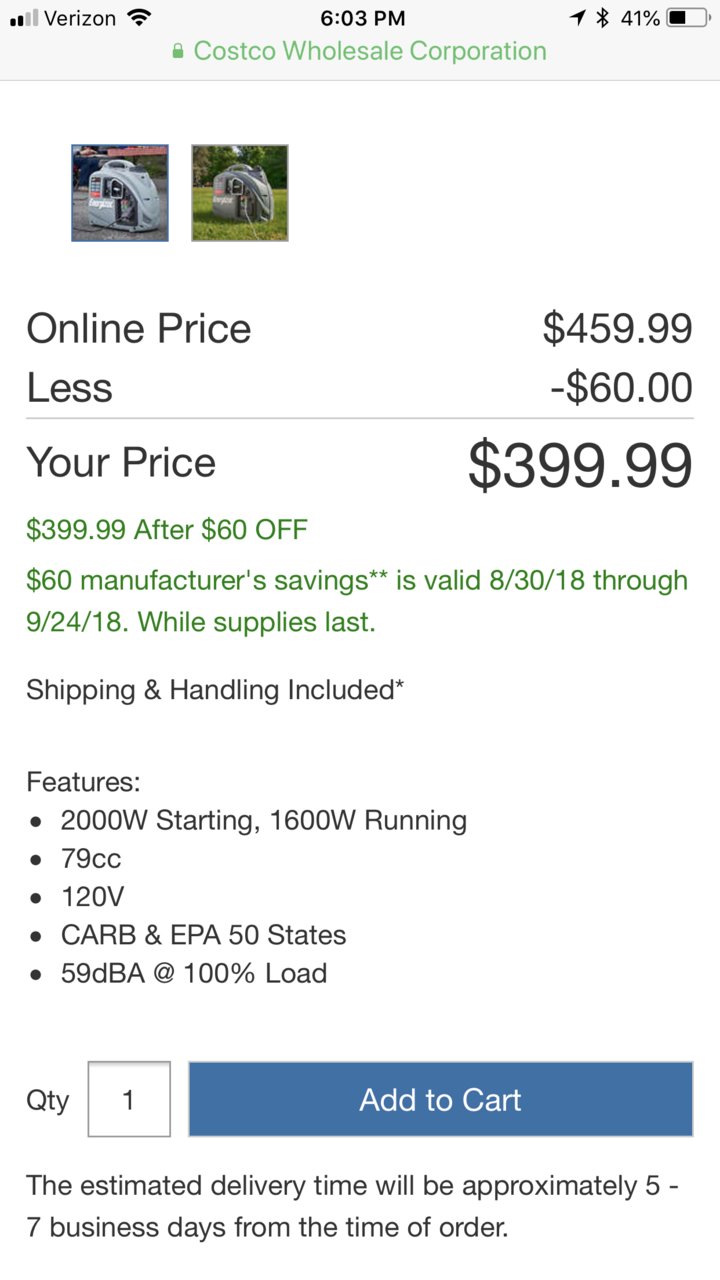Tap the Bluetooth icon in status bar

coord(602,18)
